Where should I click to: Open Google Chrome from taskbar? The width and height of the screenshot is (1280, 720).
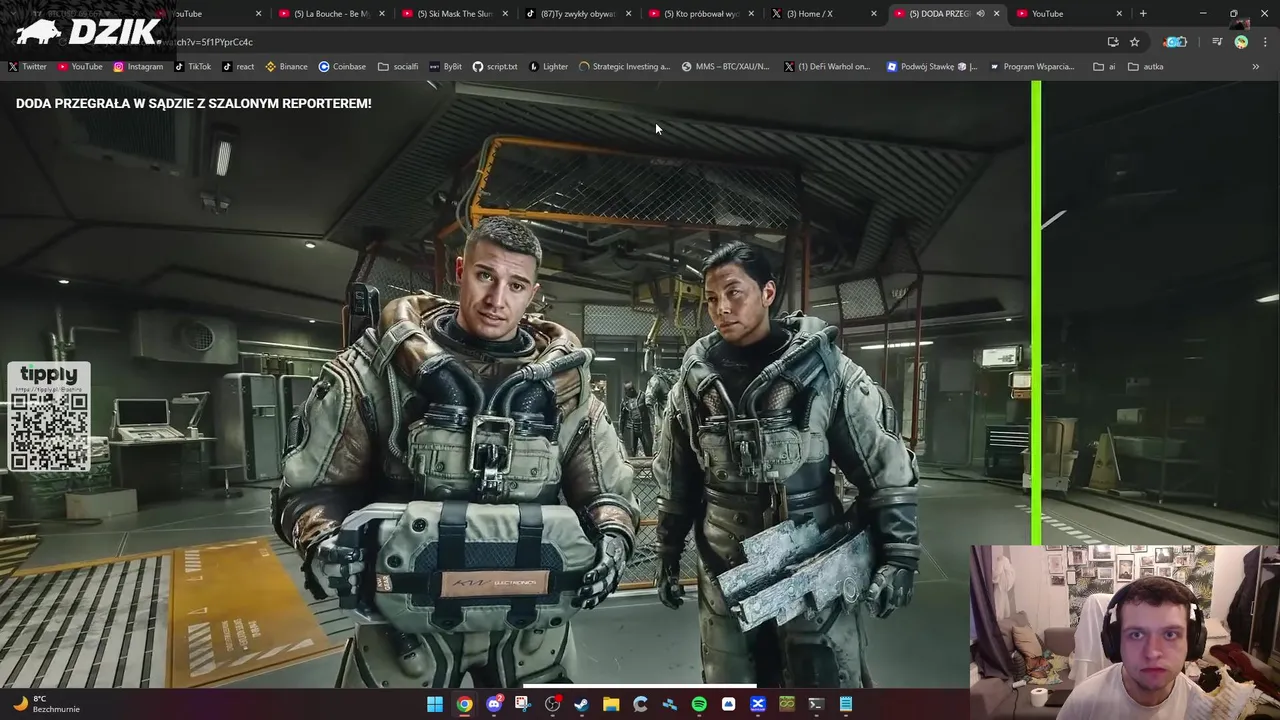(465, 704)
